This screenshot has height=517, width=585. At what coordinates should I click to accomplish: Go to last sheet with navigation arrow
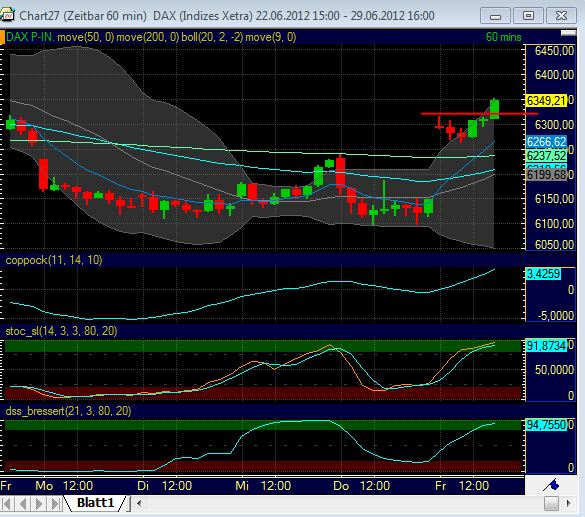tap(55, 504)
